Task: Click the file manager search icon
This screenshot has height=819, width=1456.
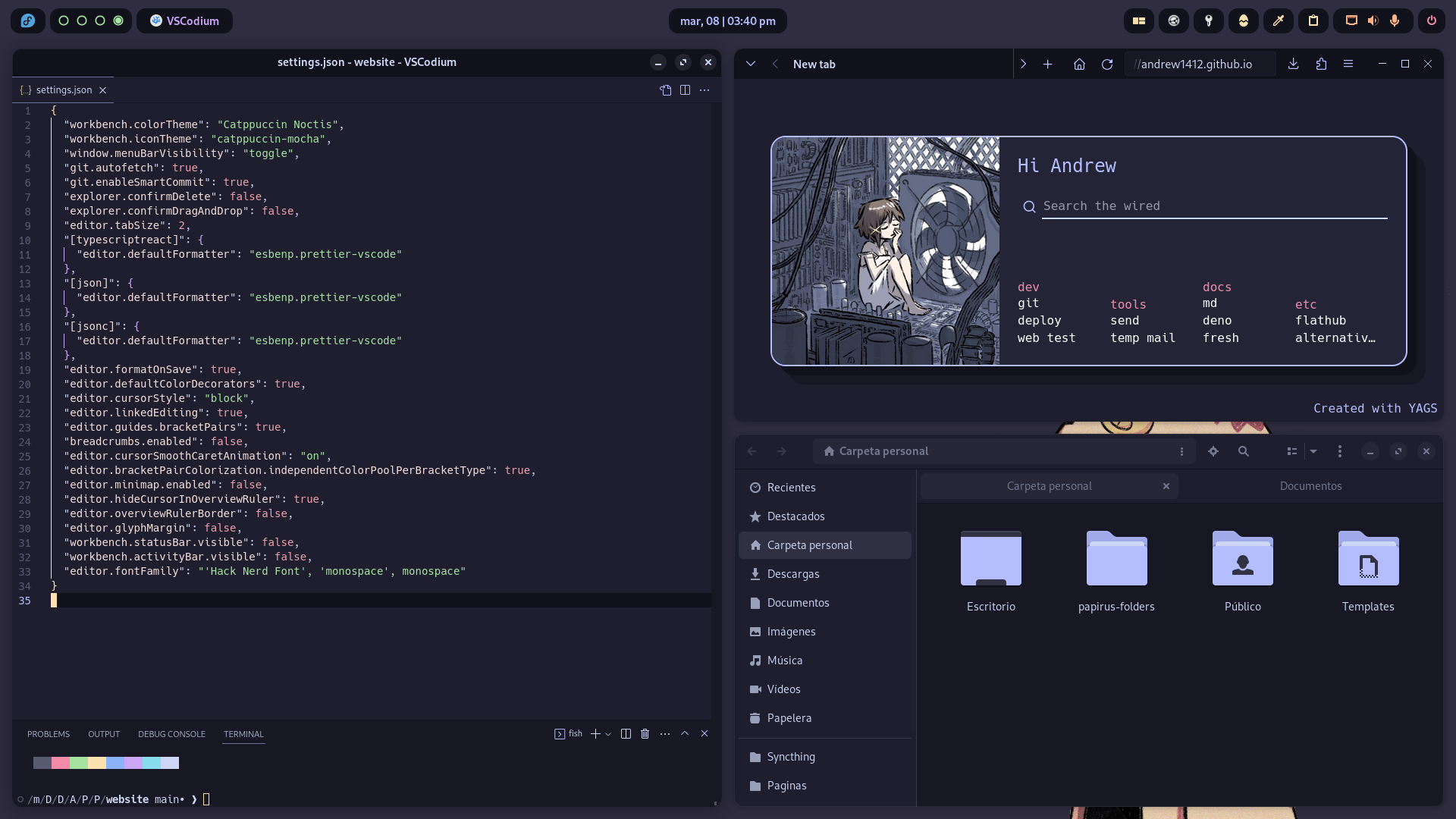Action: [1244, 451]
